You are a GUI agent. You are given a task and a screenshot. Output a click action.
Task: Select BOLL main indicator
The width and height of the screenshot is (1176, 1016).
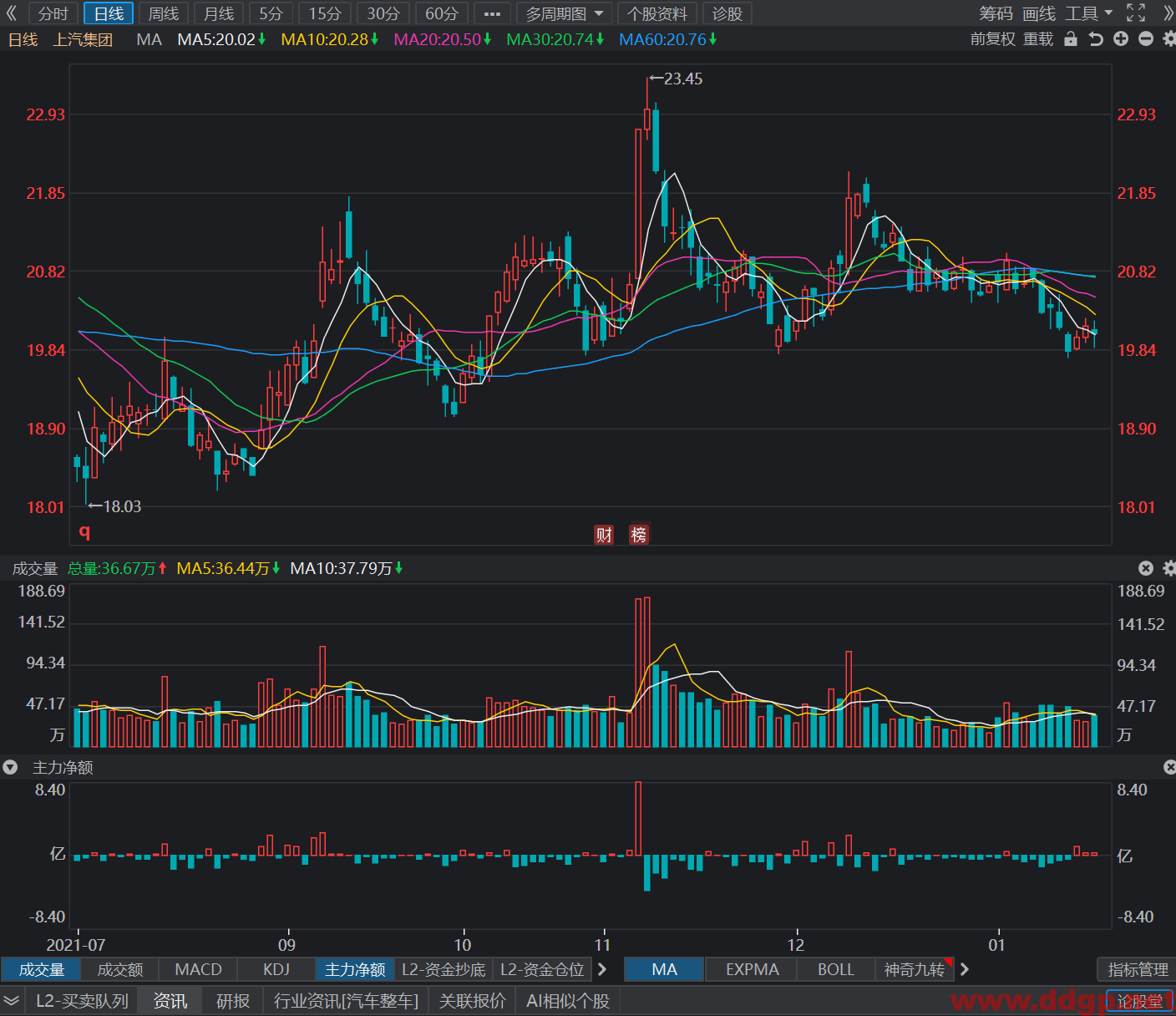(835, 969)
